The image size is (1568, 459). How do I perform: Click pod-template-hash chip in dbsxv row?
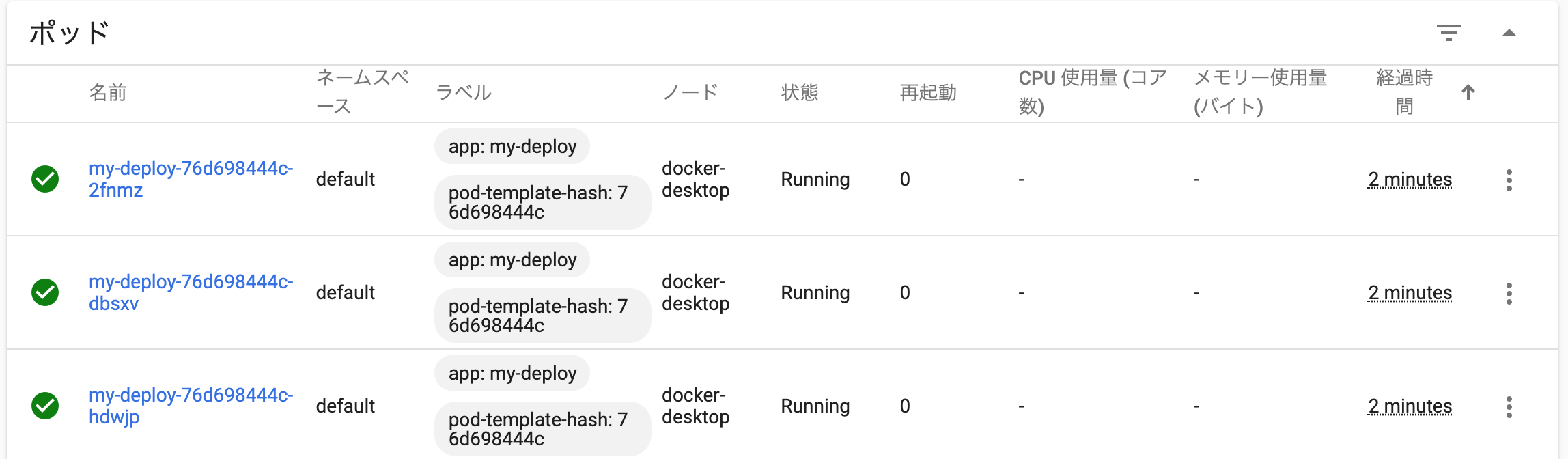543,316
